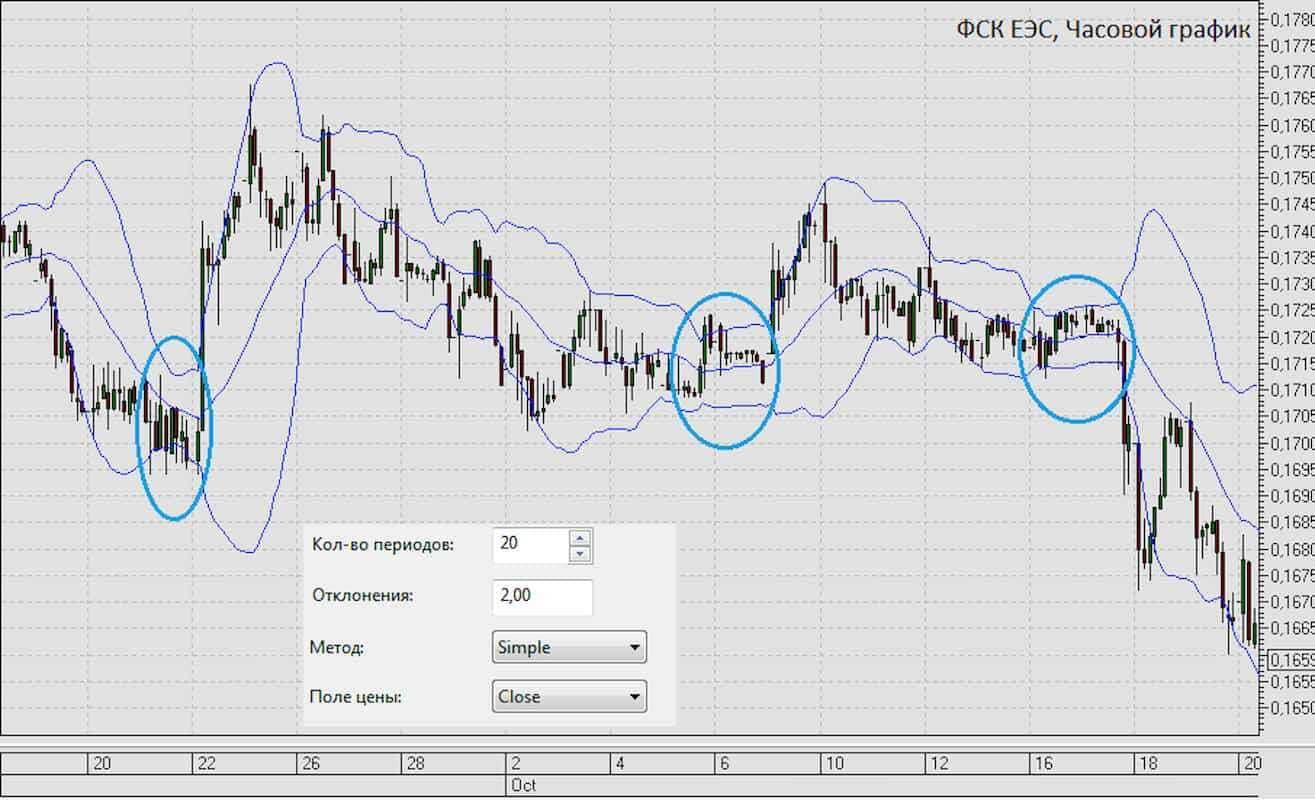Increase the period count with up arrow
The width and height of the screenshot is (1315, 800).
click(x=580, y=537)
